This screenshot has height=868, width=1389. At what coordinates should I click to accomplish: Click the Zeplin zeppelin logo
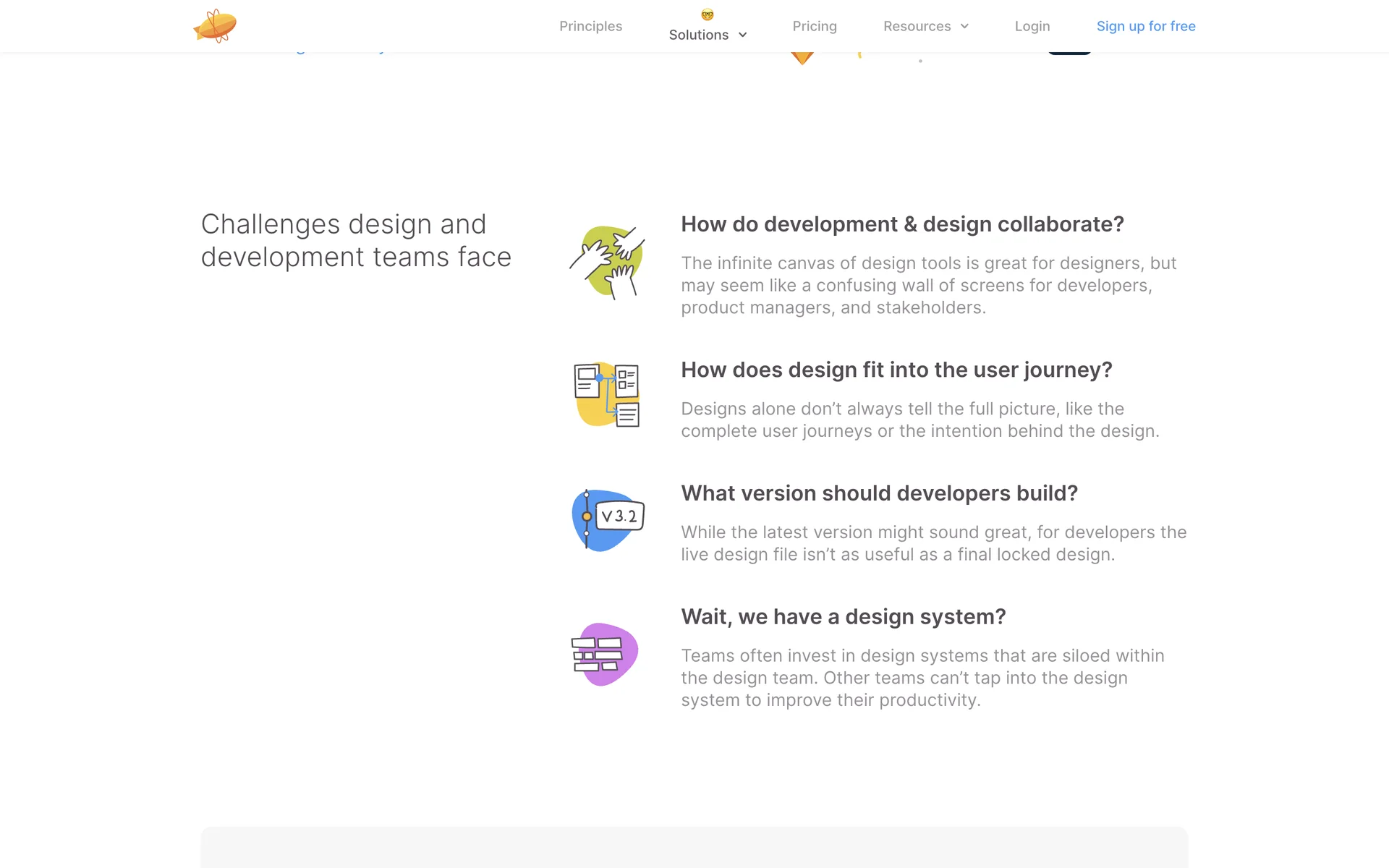(215, 26)
